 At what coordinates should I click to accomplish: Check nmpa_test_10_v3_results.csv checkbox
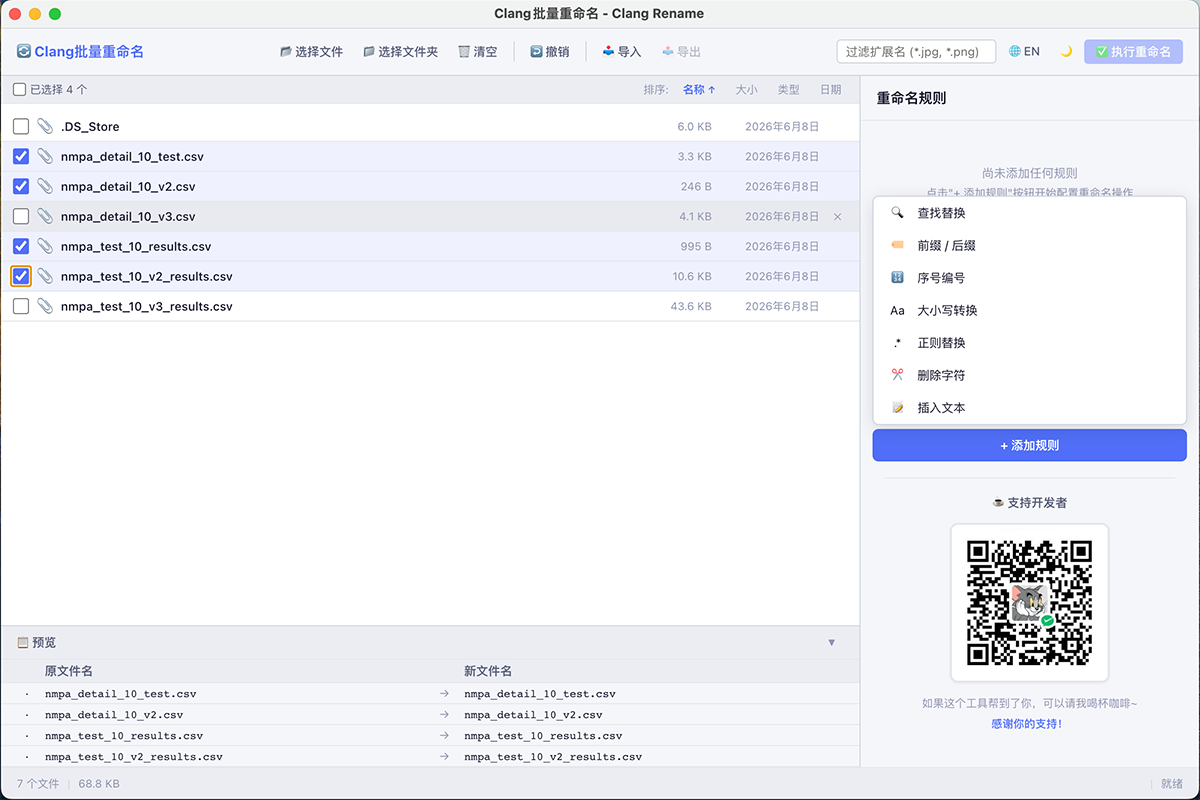click(x=21, y=306)
